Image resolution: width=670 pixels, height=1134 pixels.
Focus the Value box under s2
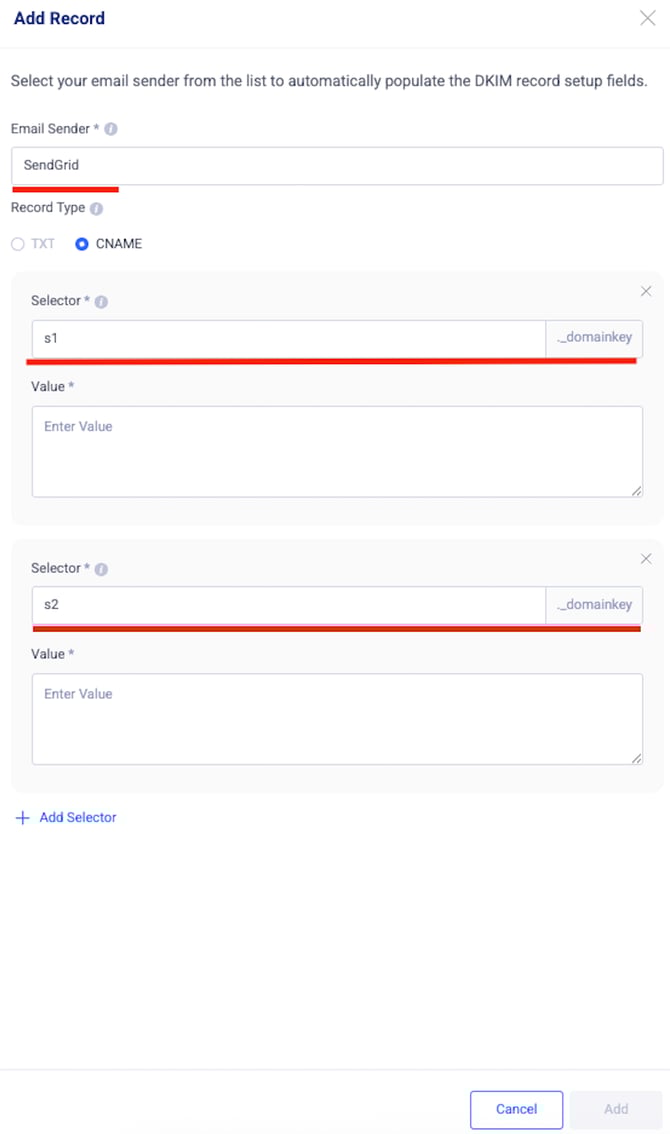click(x=337, y=719)
